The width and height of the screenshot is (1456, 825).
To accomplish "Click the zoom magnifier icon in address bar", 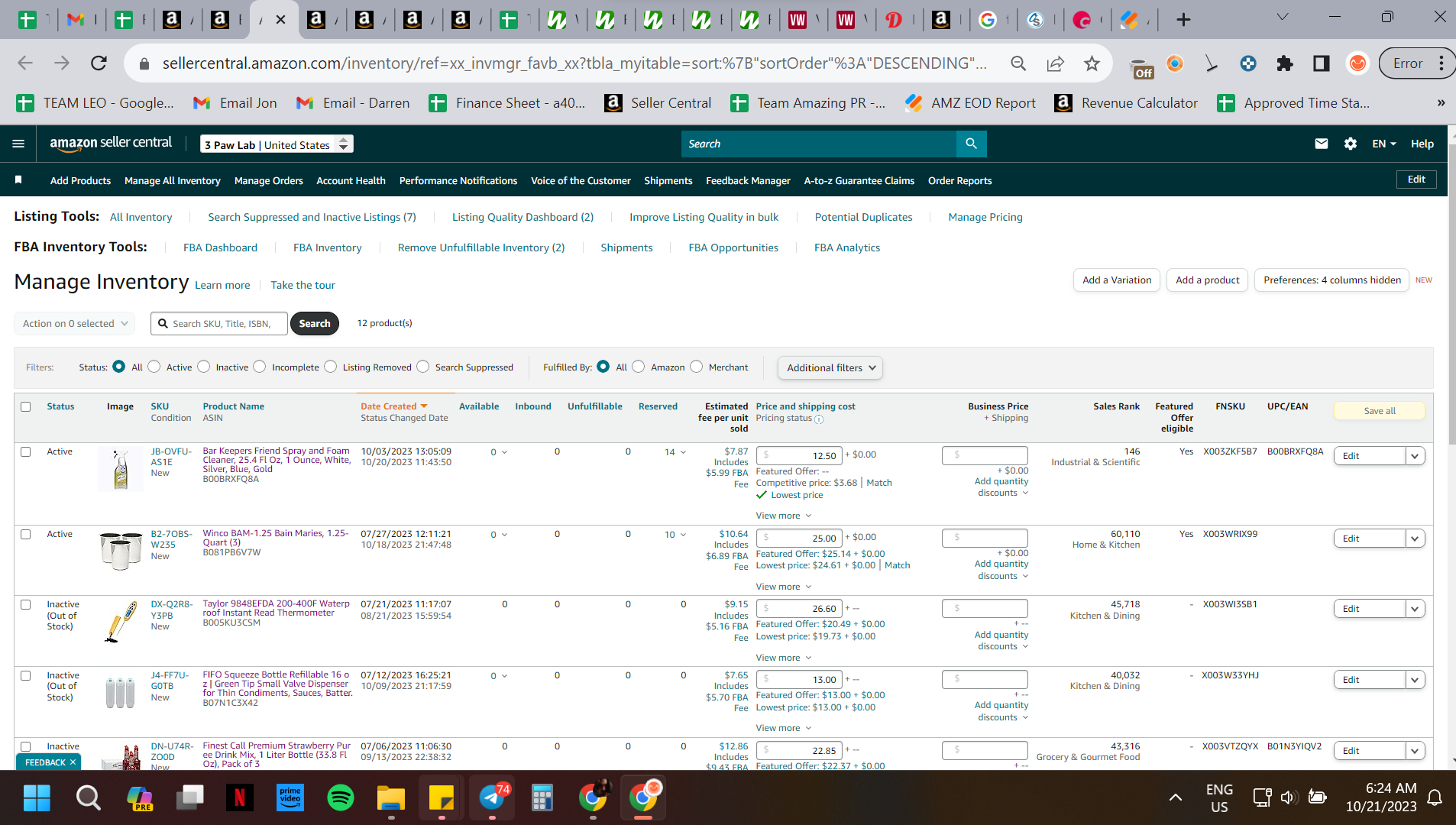I will 1018,63.
